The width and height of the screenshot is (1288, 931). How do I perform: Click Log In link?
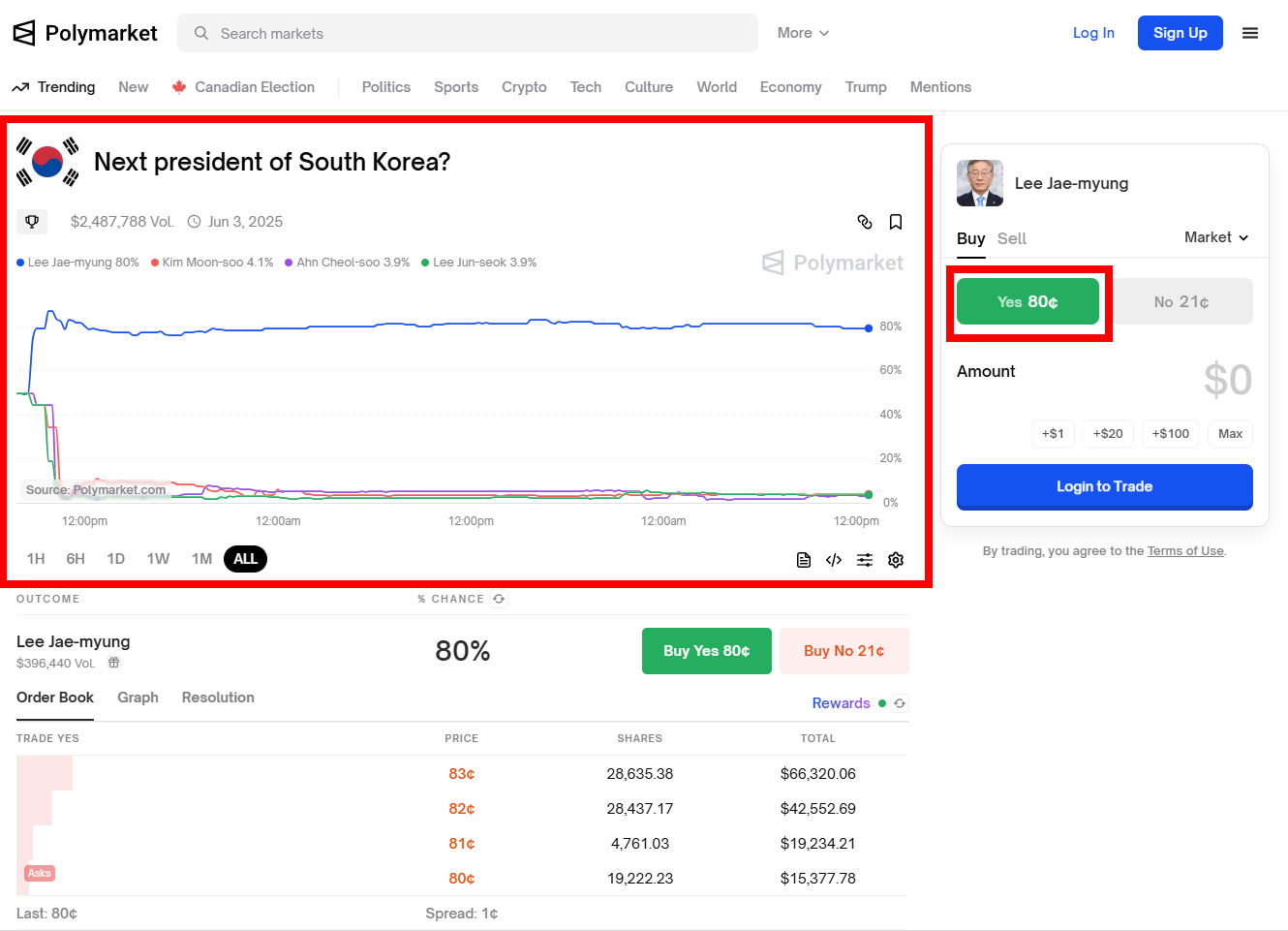click(1093, 33)
